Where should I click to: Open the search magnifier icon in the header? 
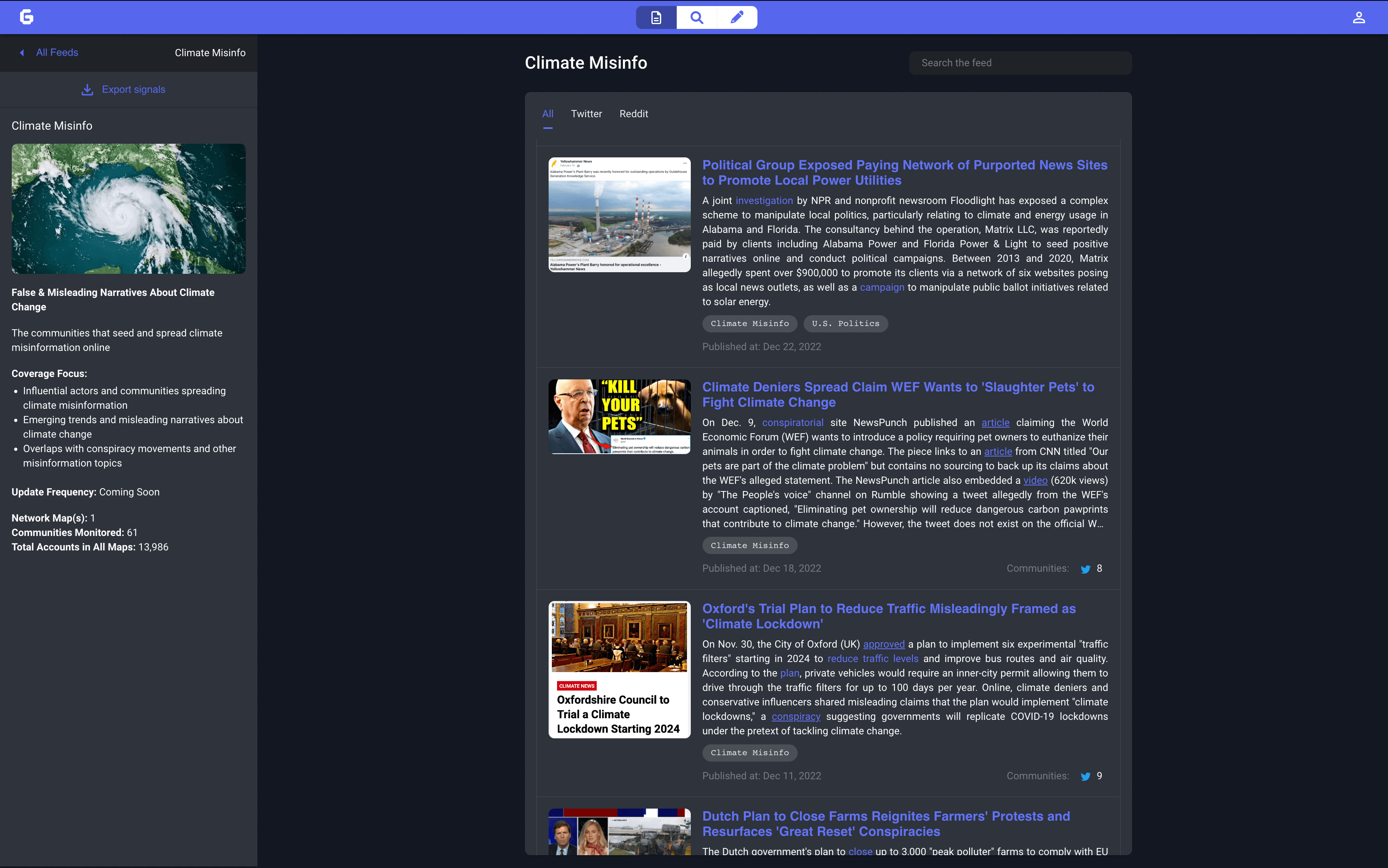(x=696, y=18)
